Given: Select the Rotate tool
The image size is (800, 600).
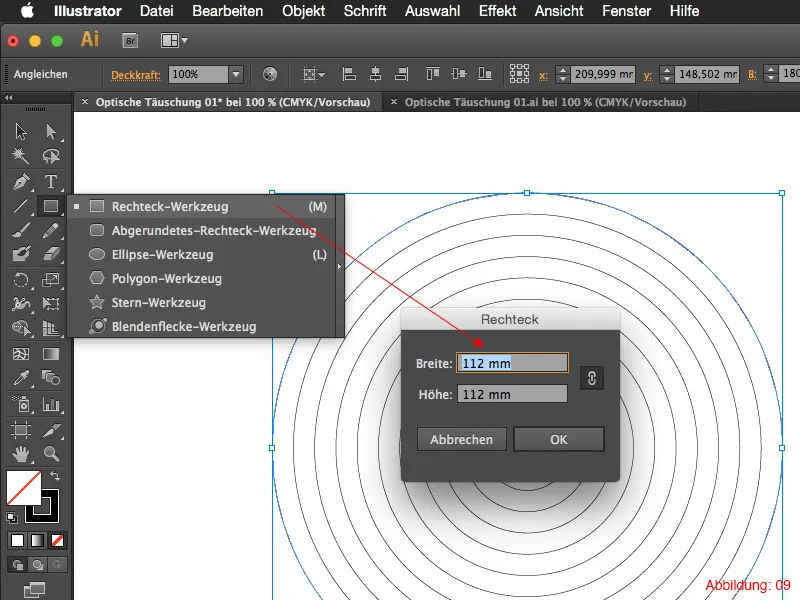Looking at the screenshot, I should (x=21, y=280).
